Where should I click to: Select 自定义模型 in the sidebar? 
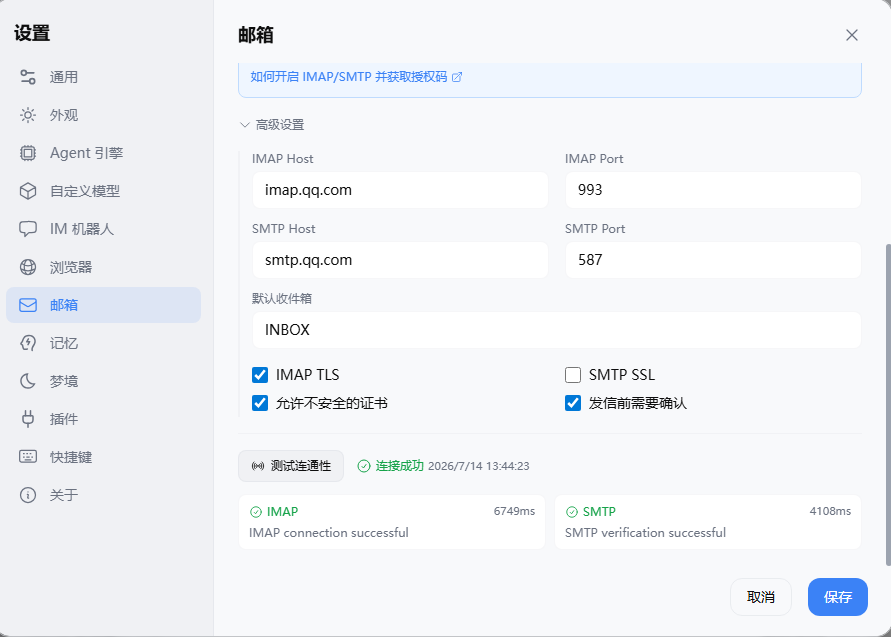[x=103, y=191]
